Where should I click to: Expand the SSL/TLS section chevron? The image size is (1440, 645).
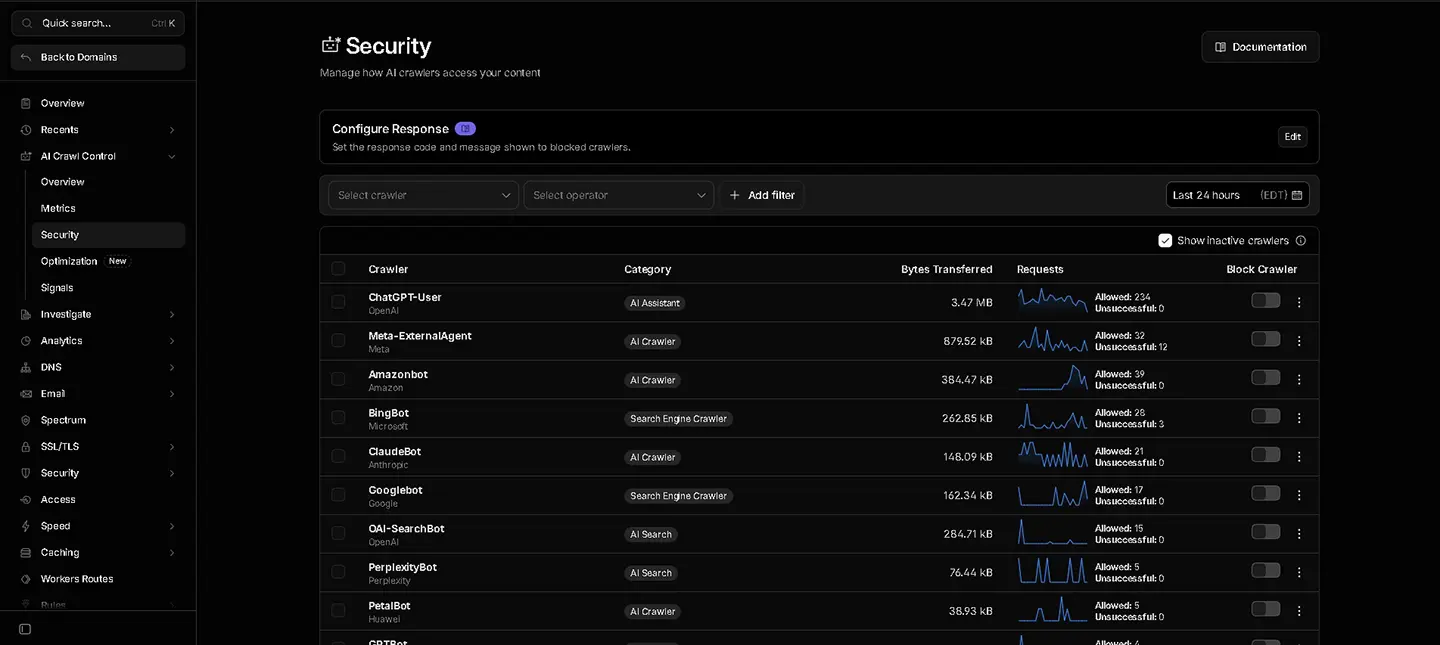[172, 447]
